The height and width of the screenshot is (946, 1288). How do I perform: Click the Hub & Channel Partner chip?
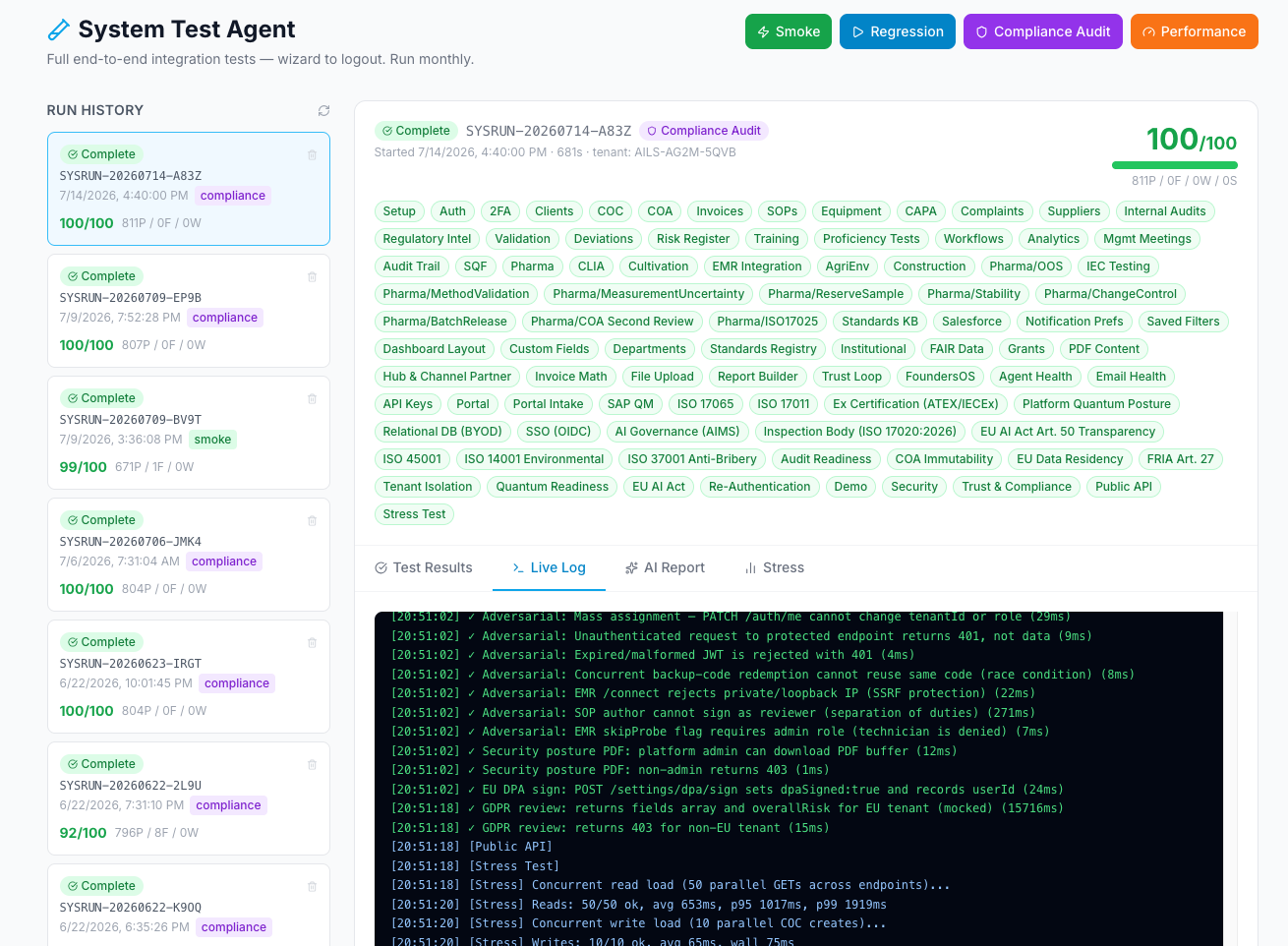coord(447,377)
